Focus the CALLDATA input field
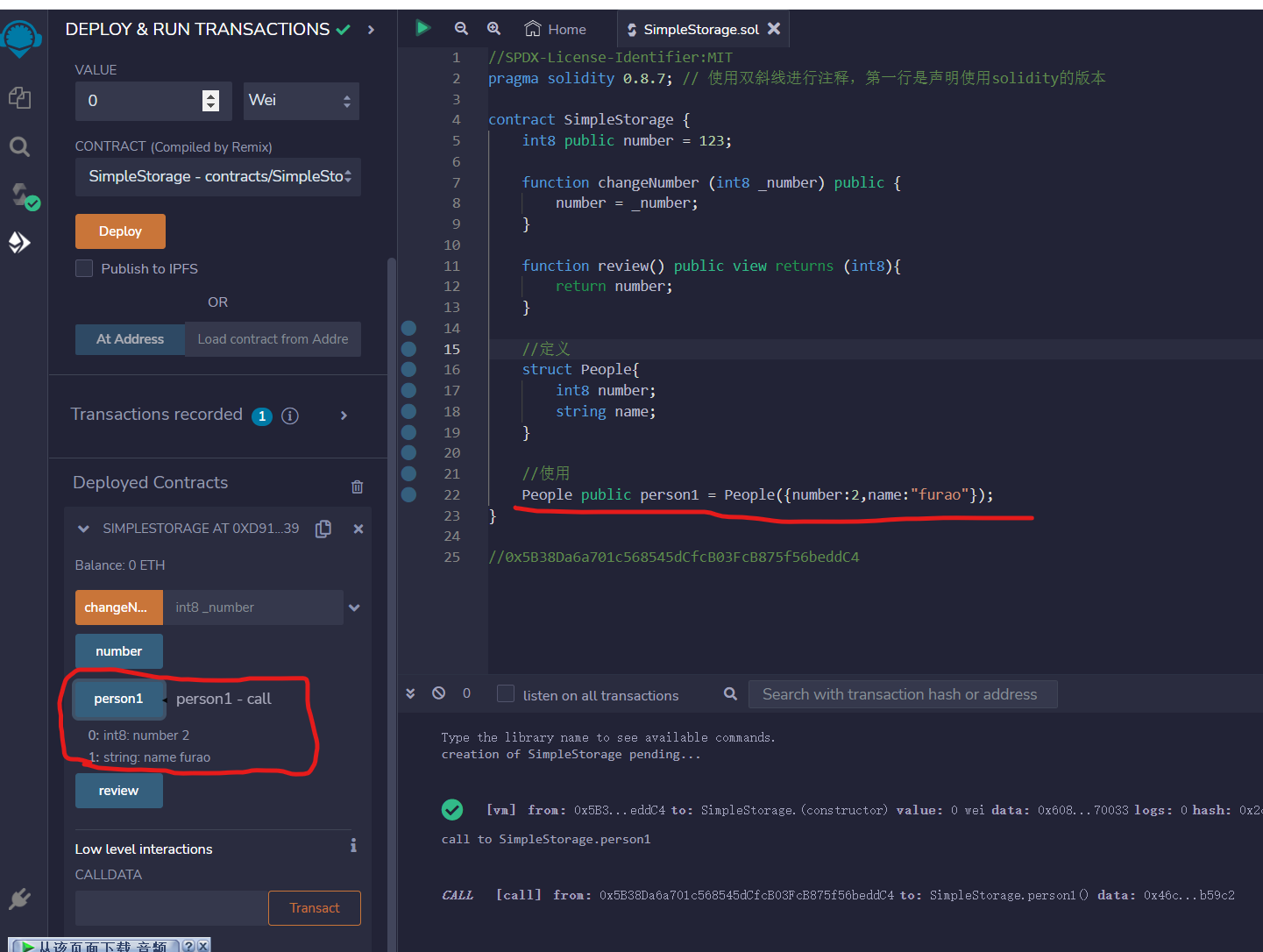Image resolution: width=1263 pixels, height=952 pixels. coord(172,908)
